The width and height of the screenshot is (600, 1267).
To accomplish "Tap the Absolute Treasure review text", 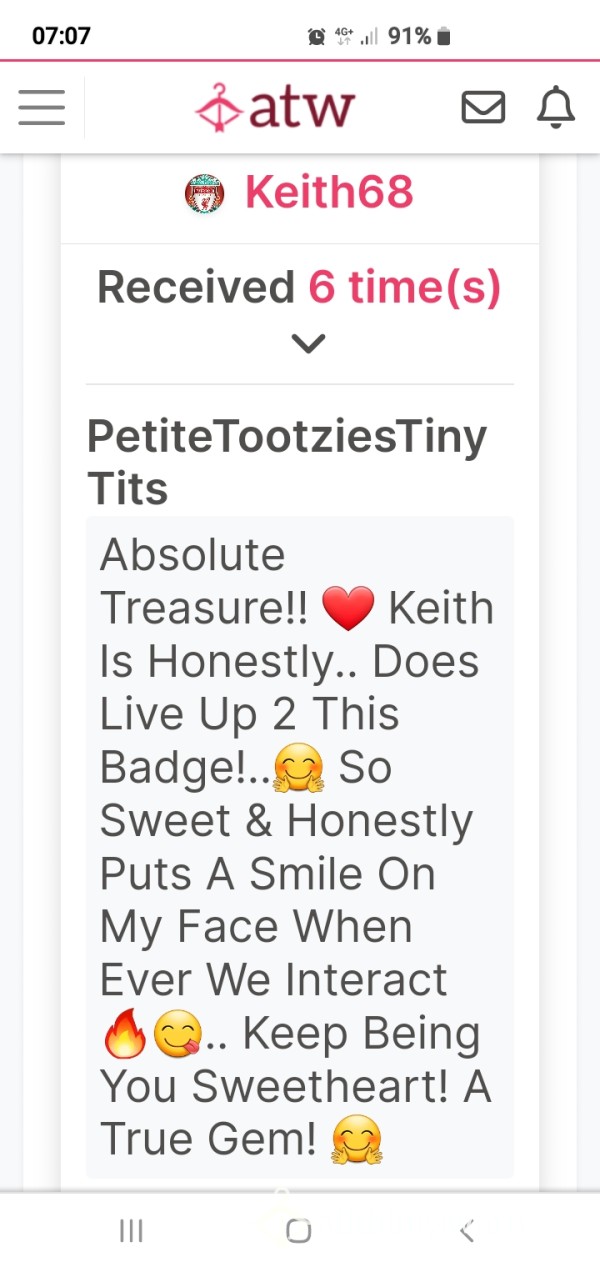I will click(299, 846).
